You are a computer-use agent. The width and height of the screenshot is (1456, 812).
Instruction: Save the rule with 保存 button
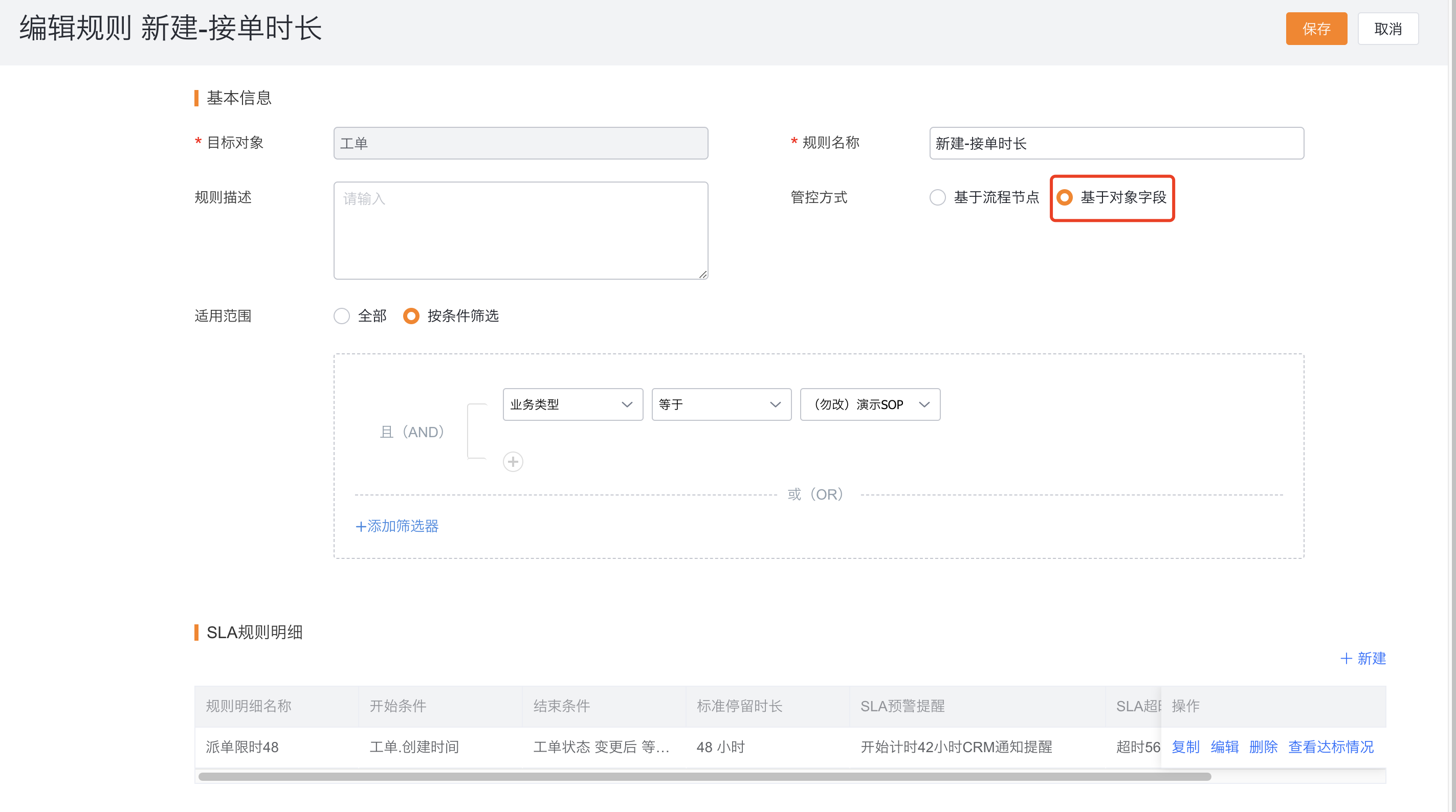1316,29
